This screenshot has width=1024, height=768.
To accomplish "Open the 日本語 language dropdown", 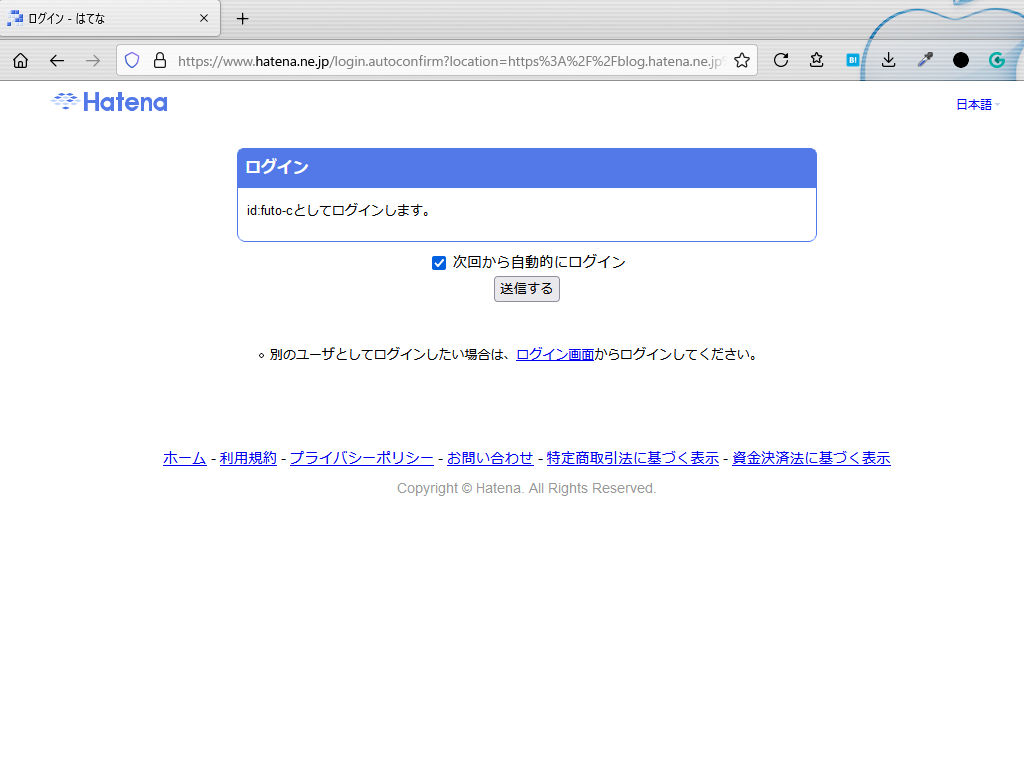I will pos(977,104).
